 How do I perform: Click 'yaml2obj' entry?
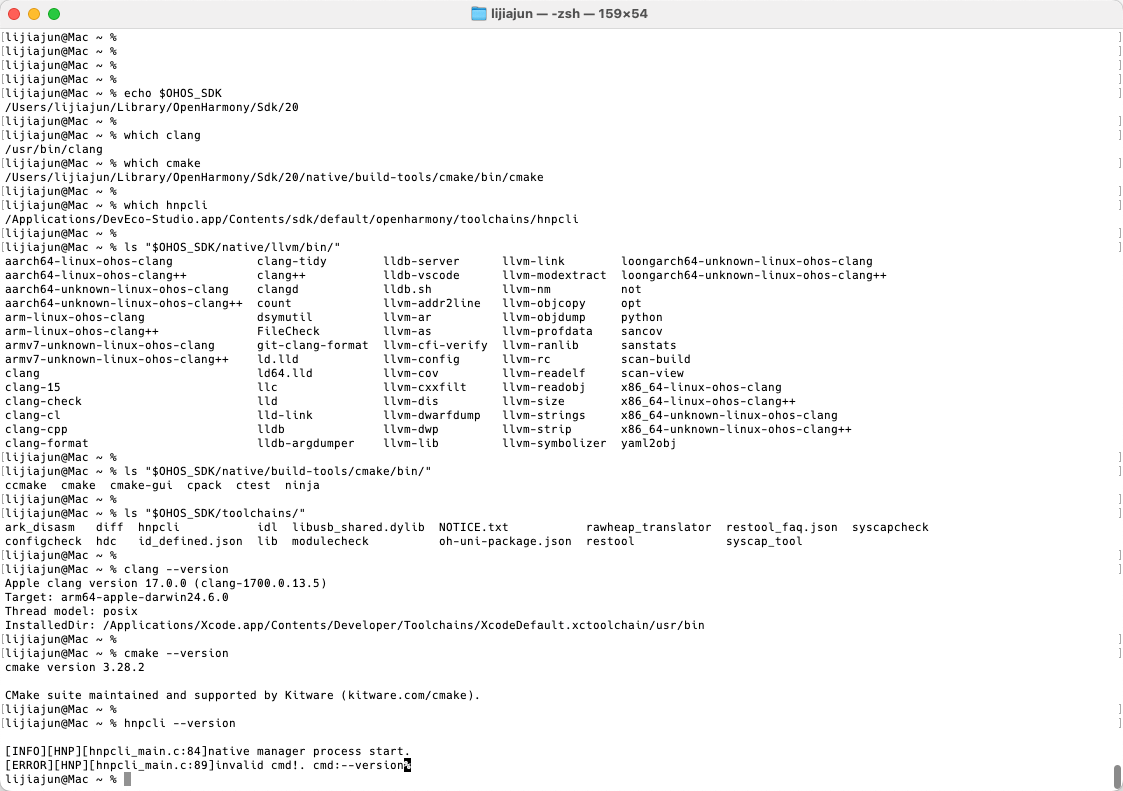[x=649, y=444]
